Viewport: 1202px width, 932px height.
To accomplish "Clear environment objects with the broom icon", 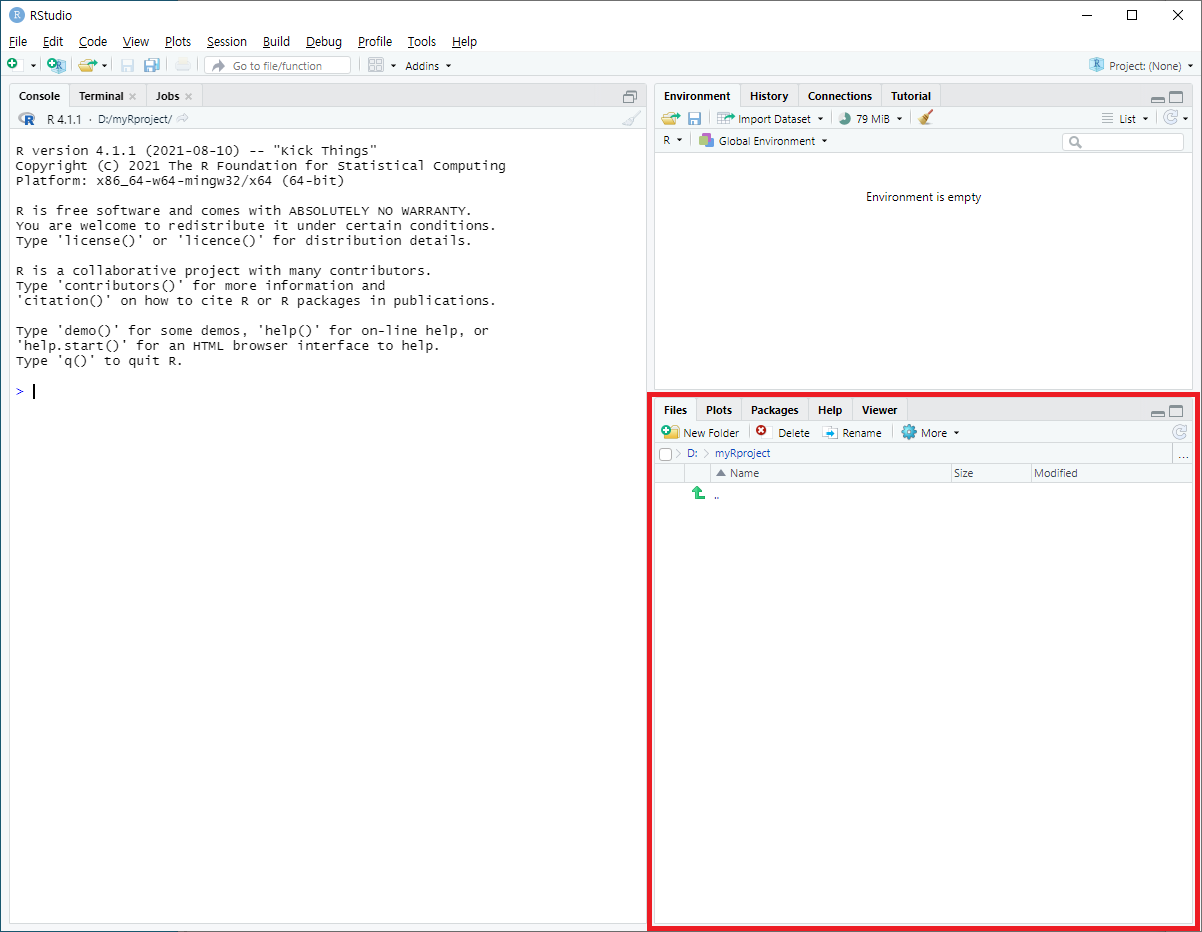I will coord(926,118).
